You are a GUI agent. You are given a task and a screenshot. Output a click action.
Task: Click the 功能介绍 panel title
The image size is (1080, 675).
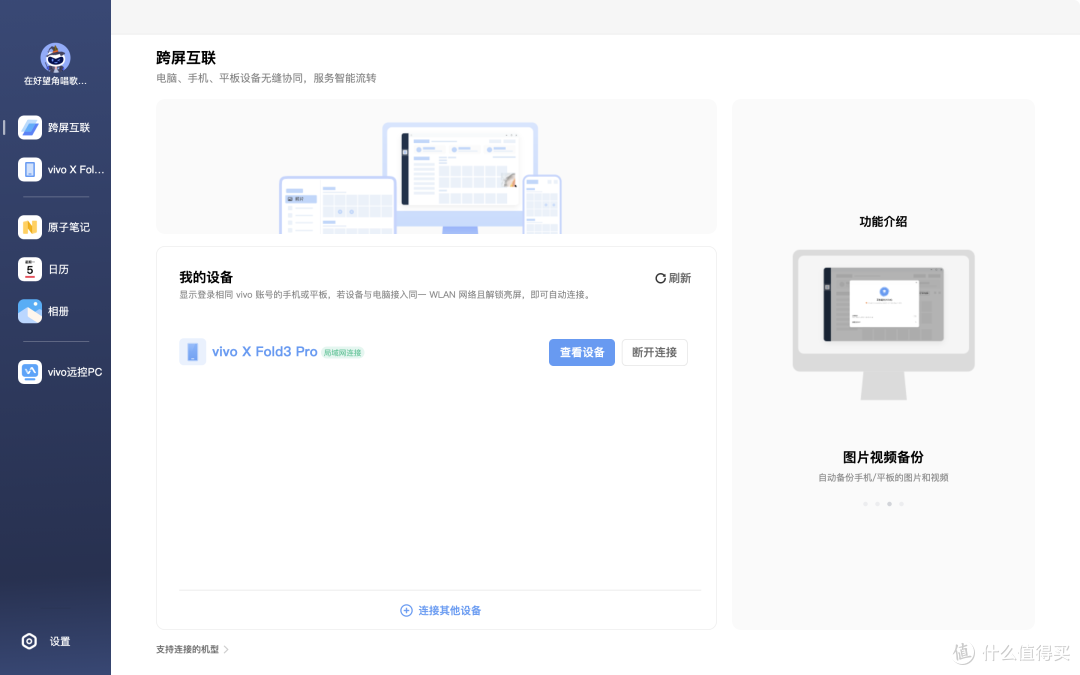884,222
